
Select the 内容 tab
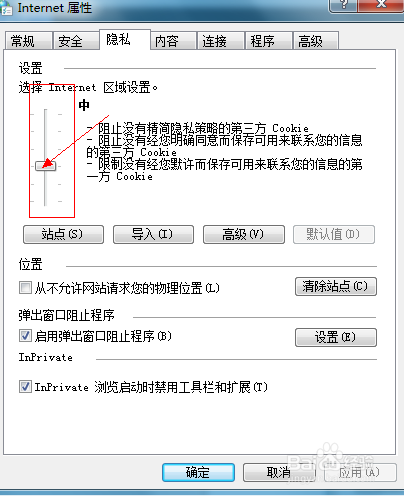173,41
